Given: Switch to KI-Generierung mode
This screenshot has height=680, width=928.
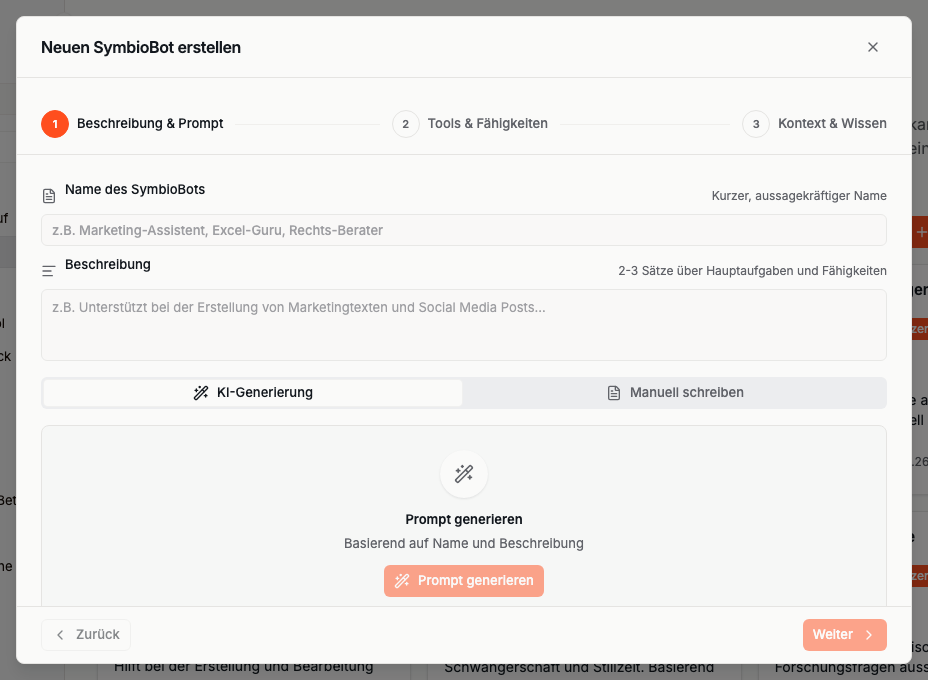Looking at the screenshot, I should 253,393.
